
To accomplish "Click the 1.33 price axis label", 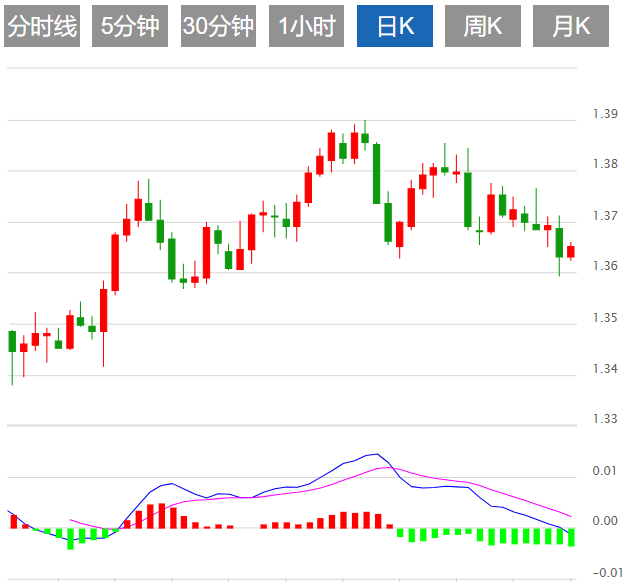I will 603,419.
